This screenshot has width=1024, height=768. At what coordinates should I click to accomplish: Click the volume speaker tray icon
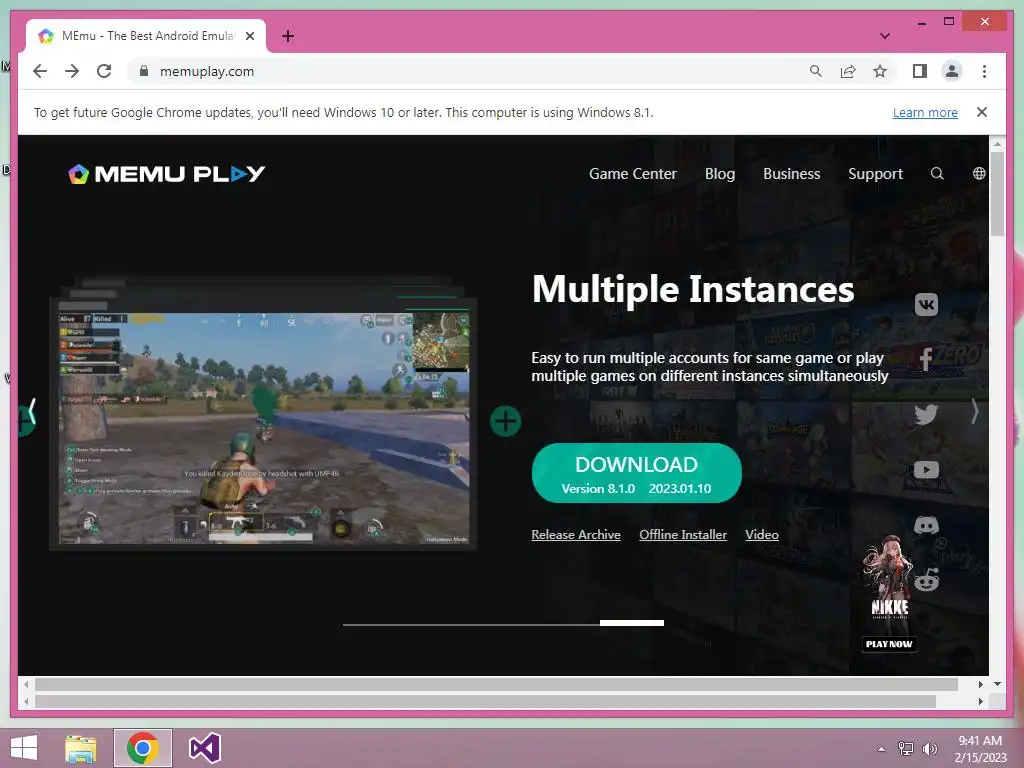pyautogui.click(x=929, y=749)
